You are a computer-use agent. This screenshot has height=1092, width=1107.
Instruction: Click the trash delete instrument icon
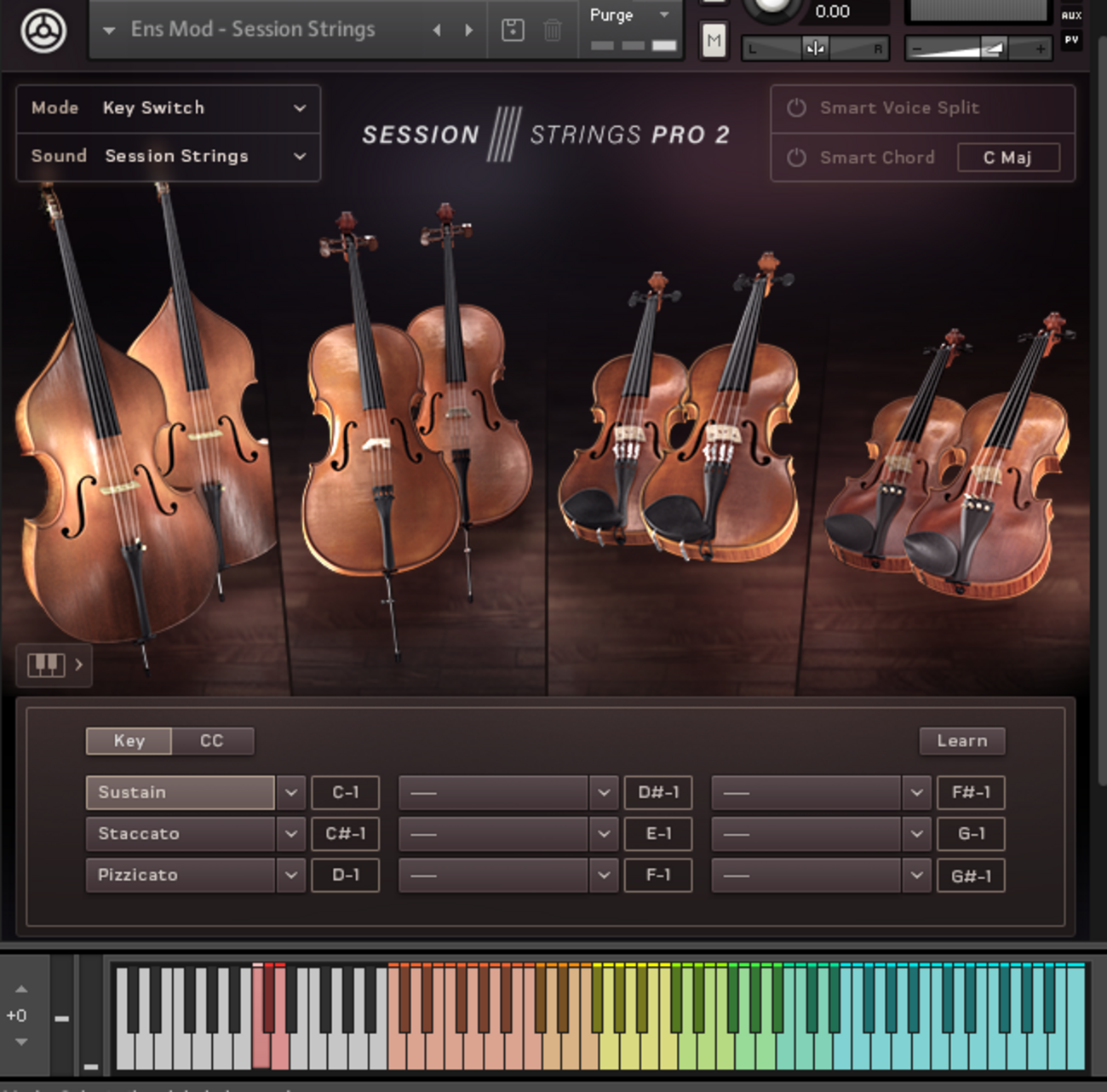pos(552,30)
